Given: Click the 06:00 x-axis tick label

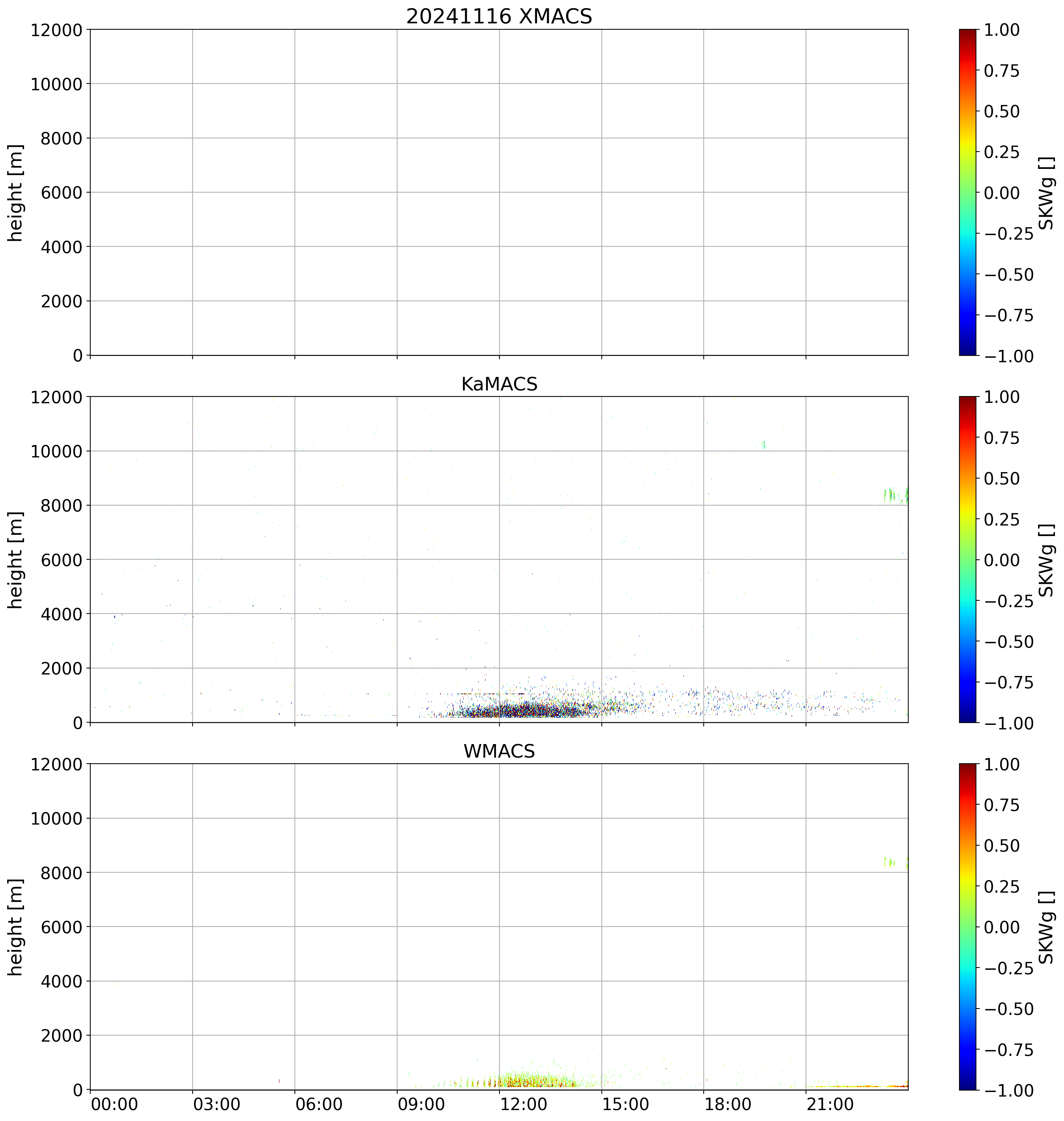Looking at the screenshot, I should 319,1104.
